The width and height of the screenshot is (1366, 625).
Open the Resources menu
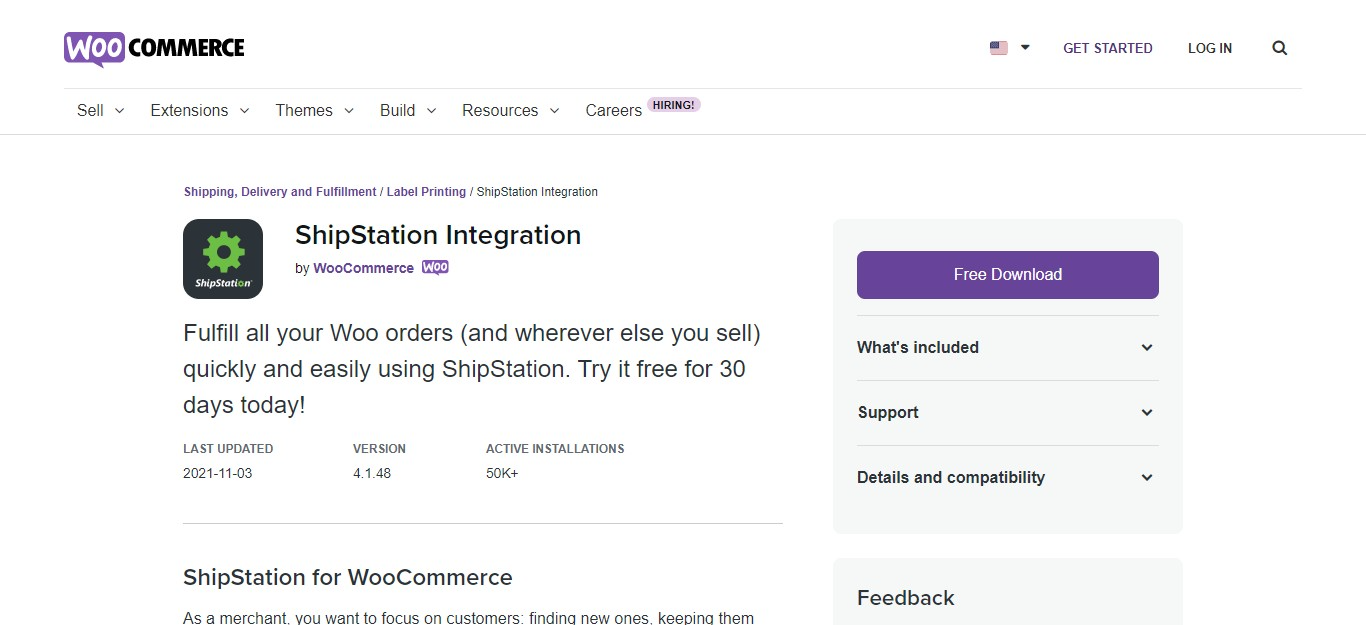[500, 110]
